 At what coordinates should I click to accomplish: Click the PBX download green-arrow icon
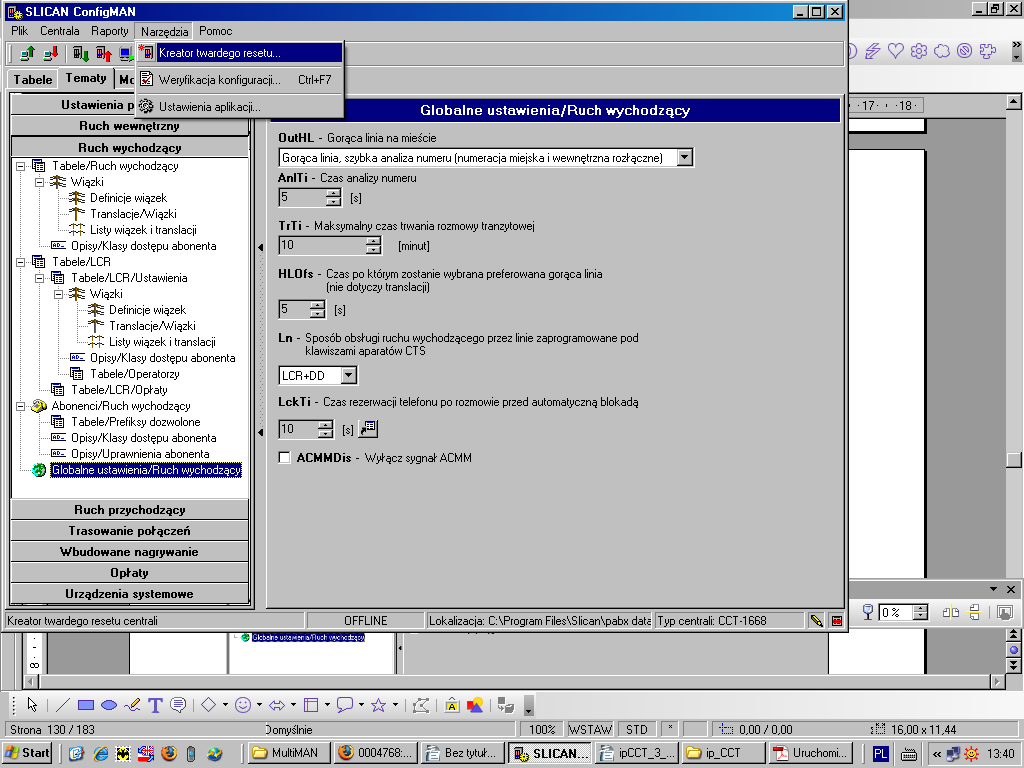tap(80, 54)
